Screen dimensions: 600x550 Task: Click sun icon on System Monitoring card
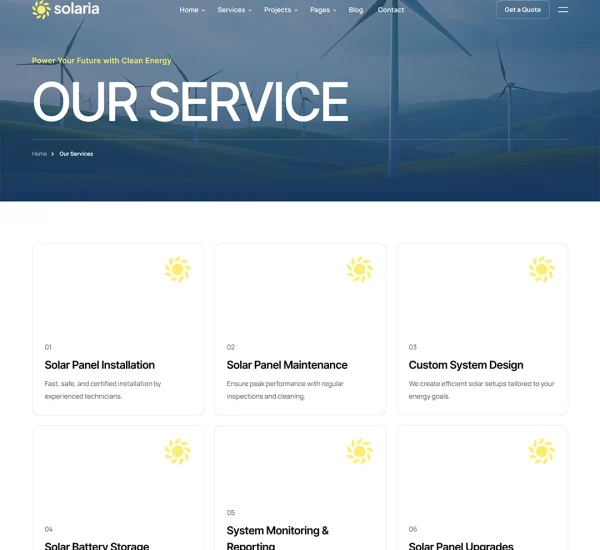[x=360, y=451]
